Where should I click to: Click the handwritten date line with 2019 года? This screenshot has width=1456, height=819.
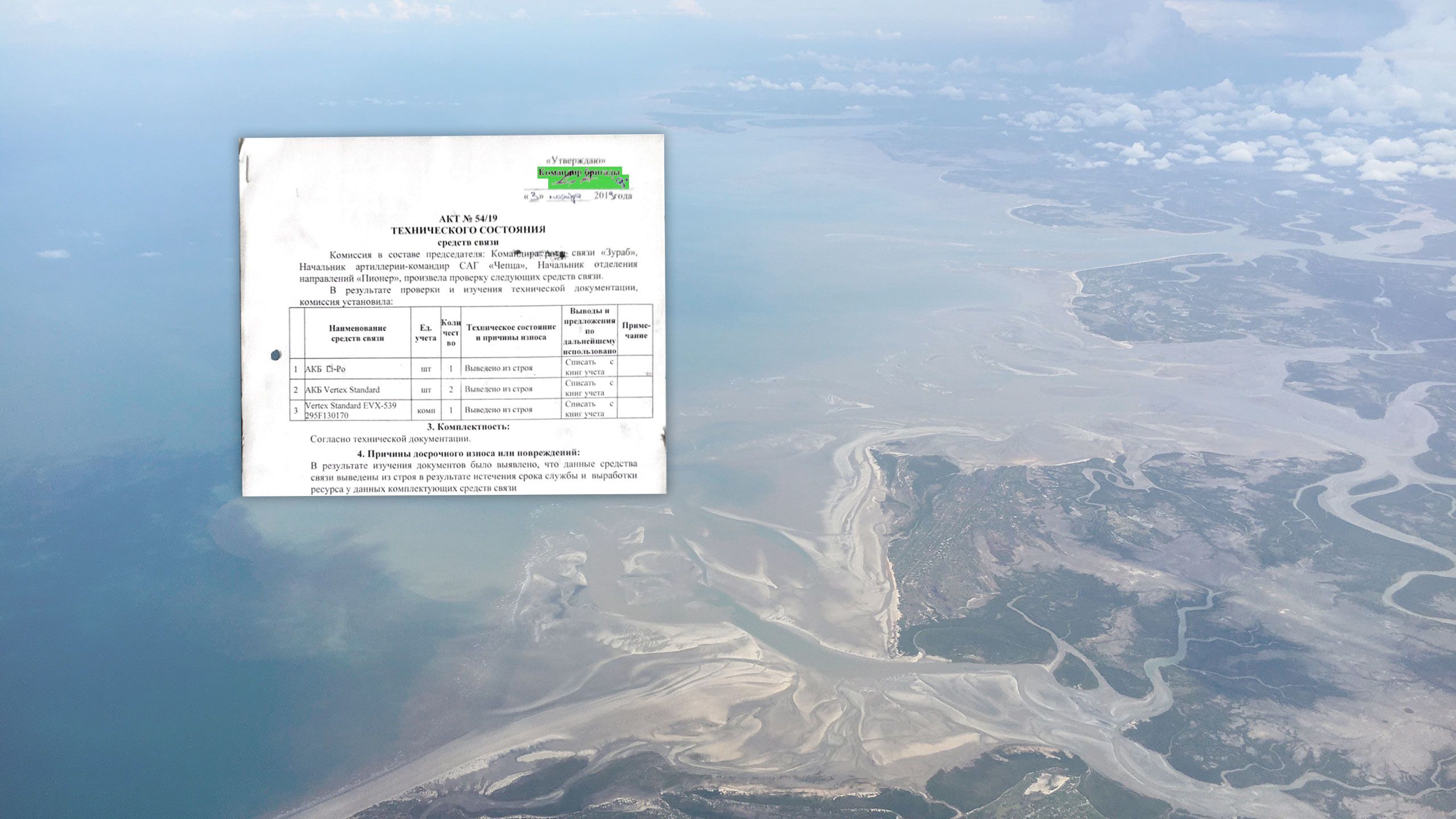(577, 196)
